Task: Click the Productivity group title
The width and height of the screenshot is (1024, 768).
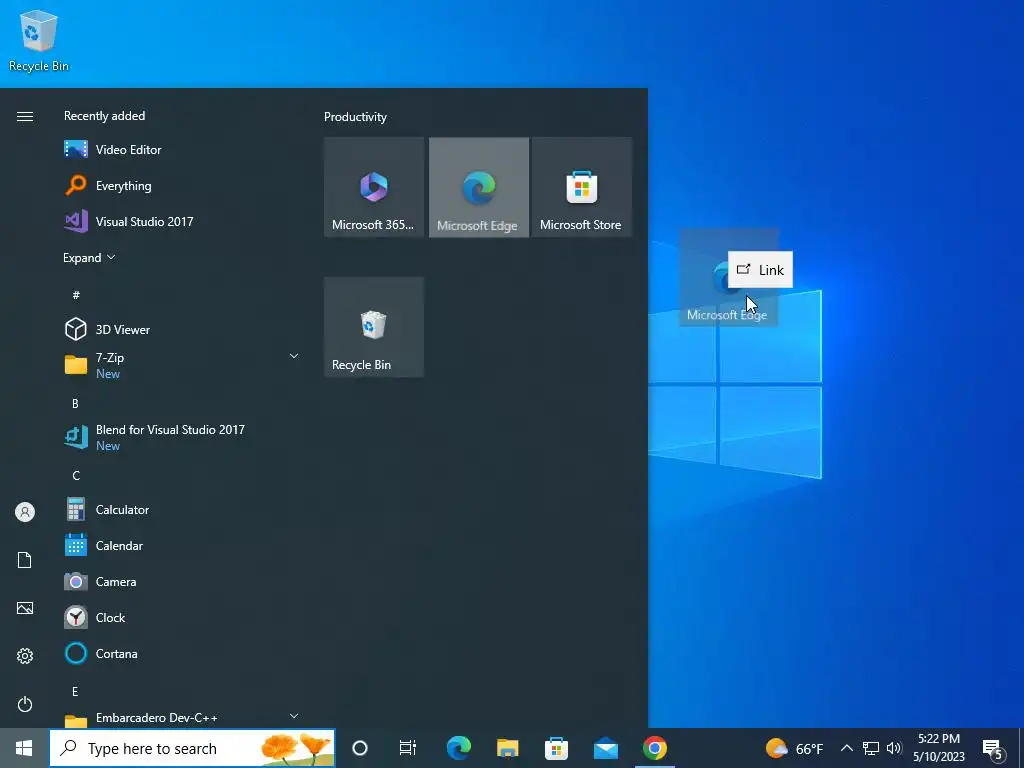Action: click(355, 117)
